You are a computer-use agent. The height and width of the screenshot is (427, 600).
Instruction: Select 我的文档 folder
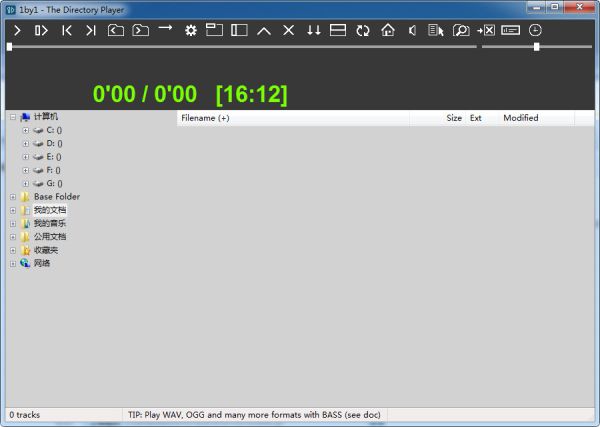click(x=50, y=210)
